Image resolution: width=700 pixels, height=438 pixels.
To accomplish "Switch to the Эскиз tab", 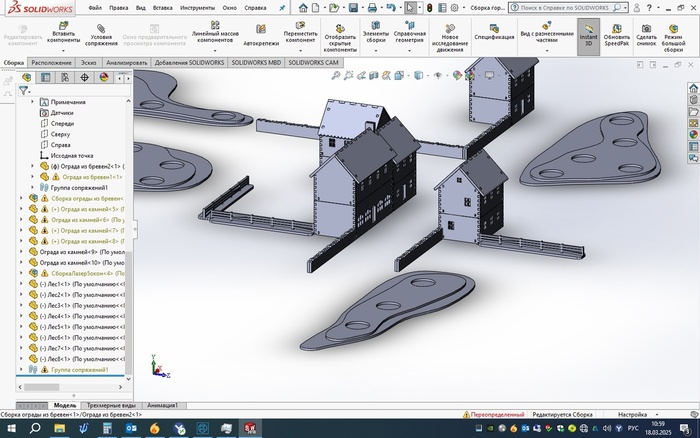I will coord(89,62).
